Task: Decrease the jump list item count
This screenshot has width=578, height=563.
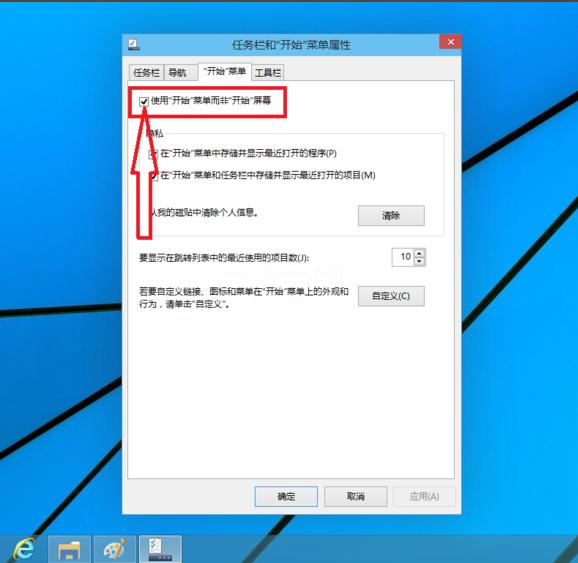Action: pos(419,261)
